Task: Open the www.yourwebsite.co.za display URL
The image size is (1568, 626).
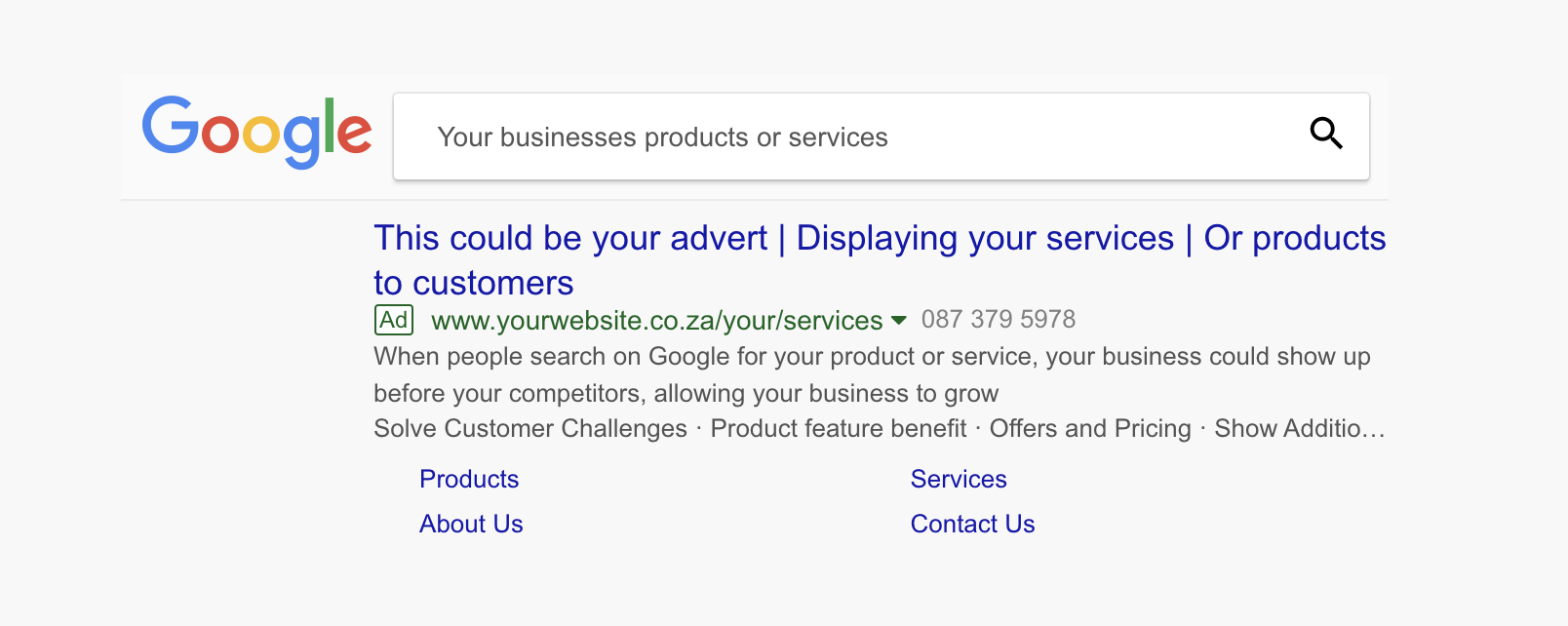Action: [x=656, y=321]
